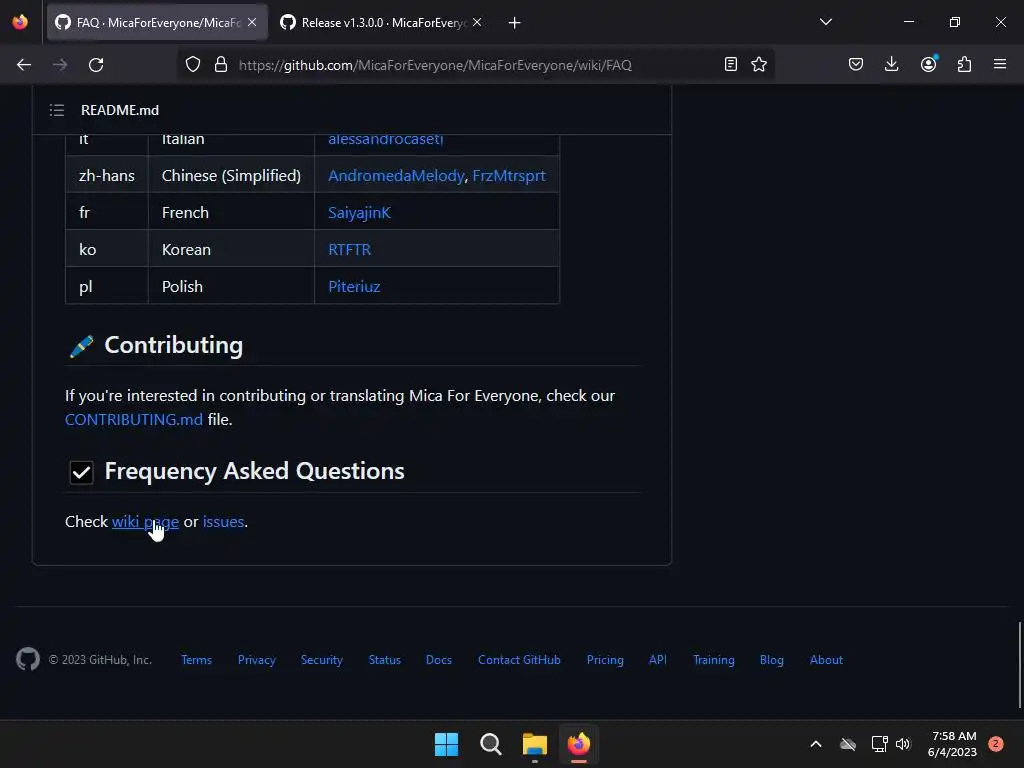
Task: Open the Security footer link
Action: pos(321,660)
